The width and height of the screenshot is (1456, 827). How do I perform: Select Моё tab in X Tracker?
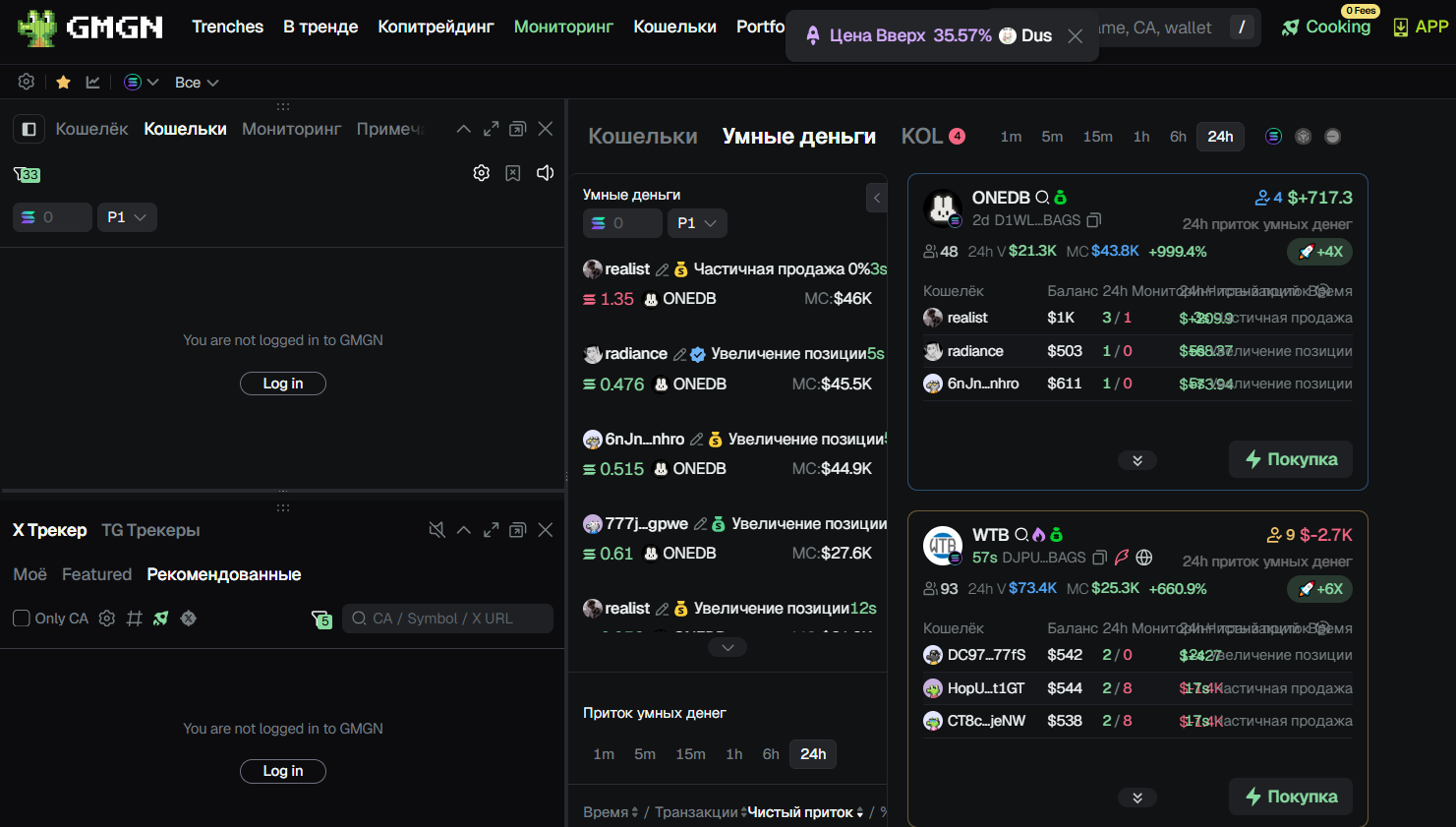click(29, 574)
